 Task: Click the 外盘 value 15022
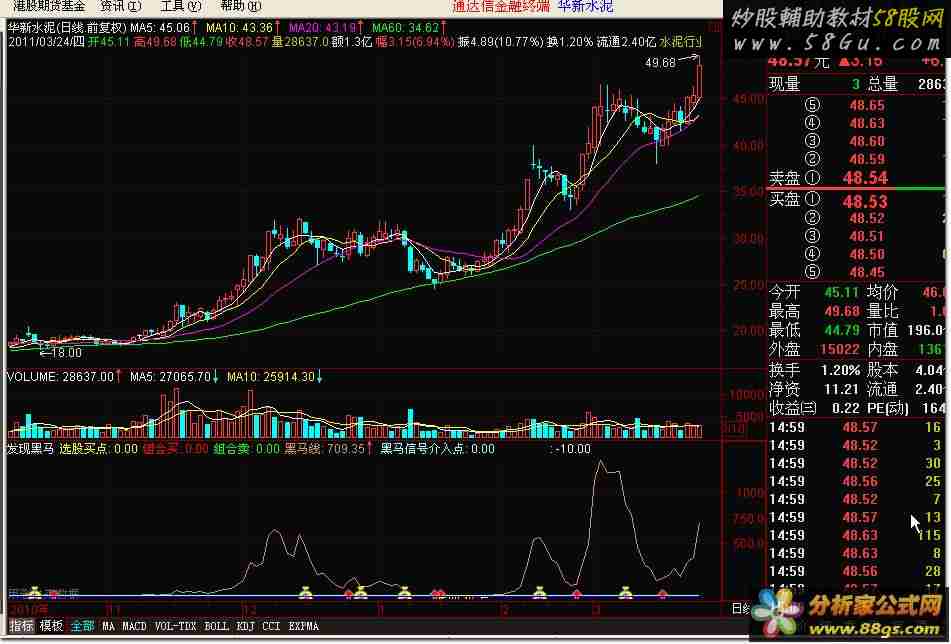click(x=839, y=349)
